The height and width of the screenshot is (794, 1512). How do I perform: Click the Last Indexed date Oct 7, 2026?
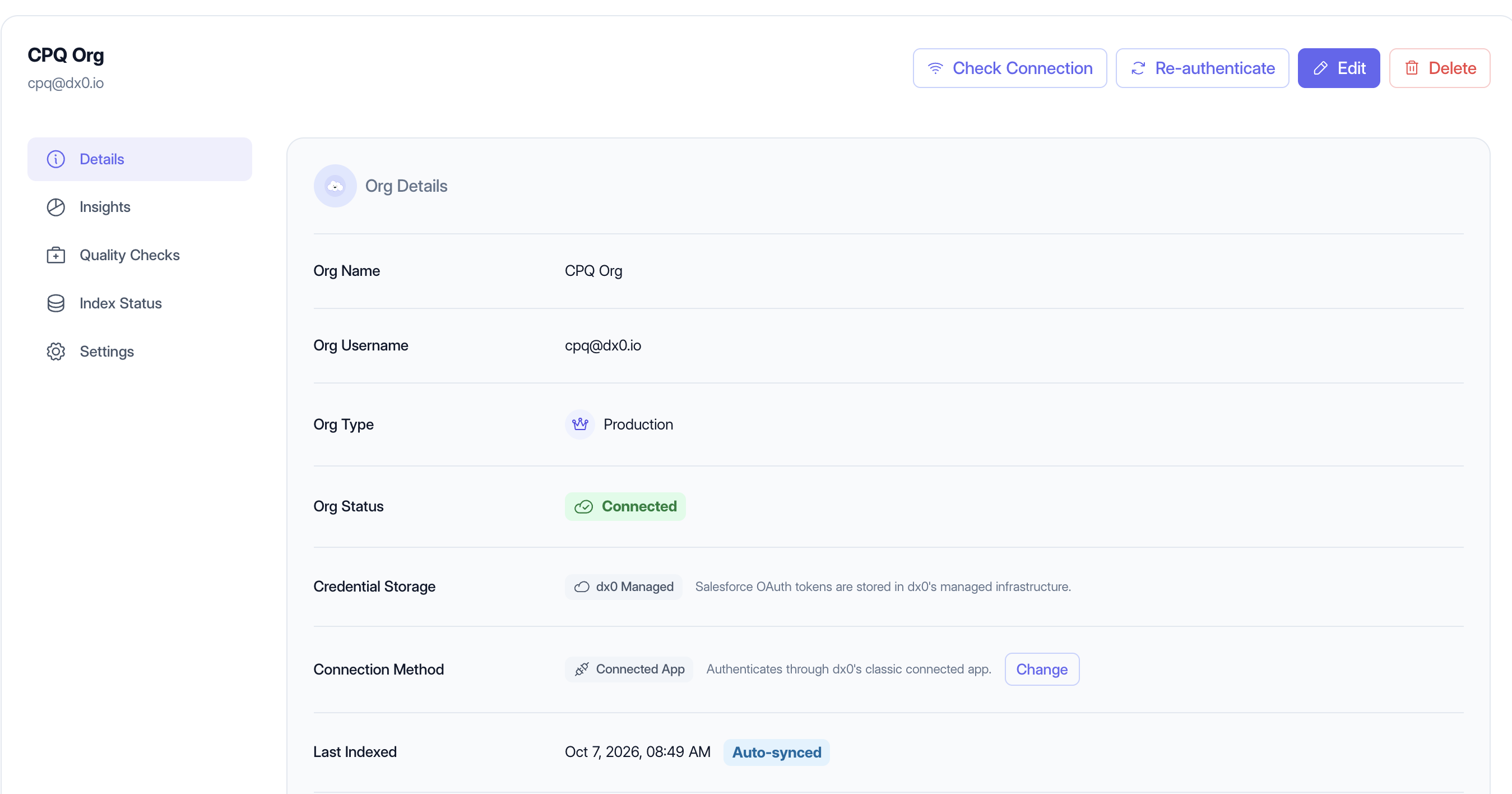point(637,753)
